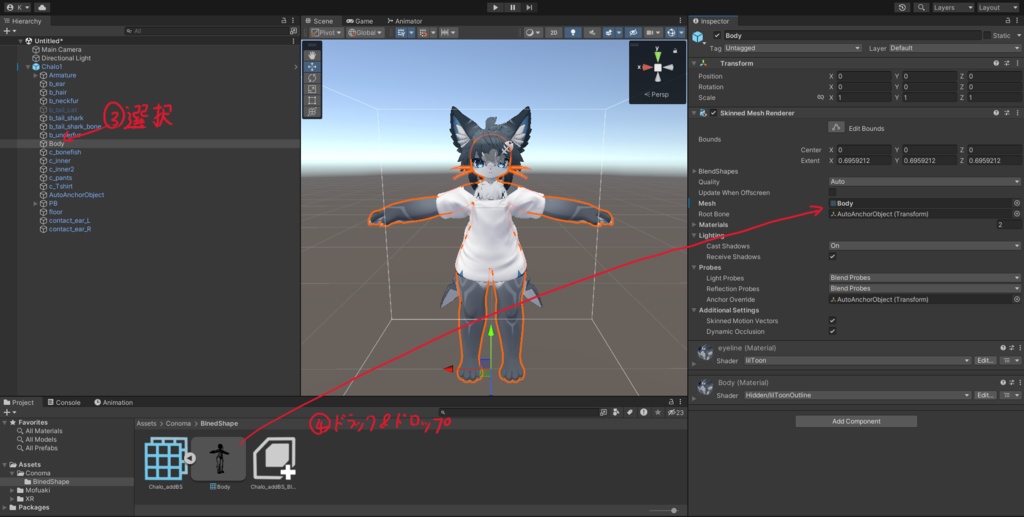Select the Move tool in Scene
Screen dimensions: 1024x517
pyautogui.click(x=312, y=67)
